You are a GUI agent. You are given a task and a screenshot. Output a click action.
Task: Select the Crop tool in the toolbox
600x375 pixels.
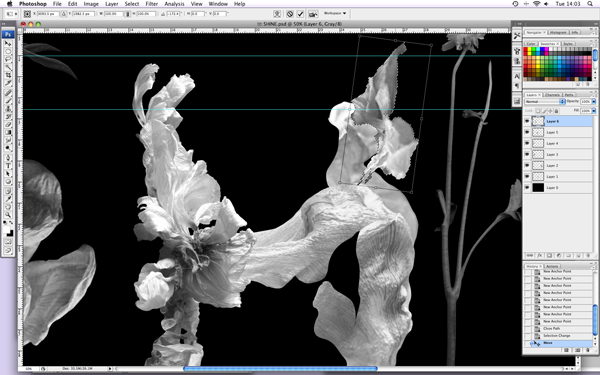8,75
